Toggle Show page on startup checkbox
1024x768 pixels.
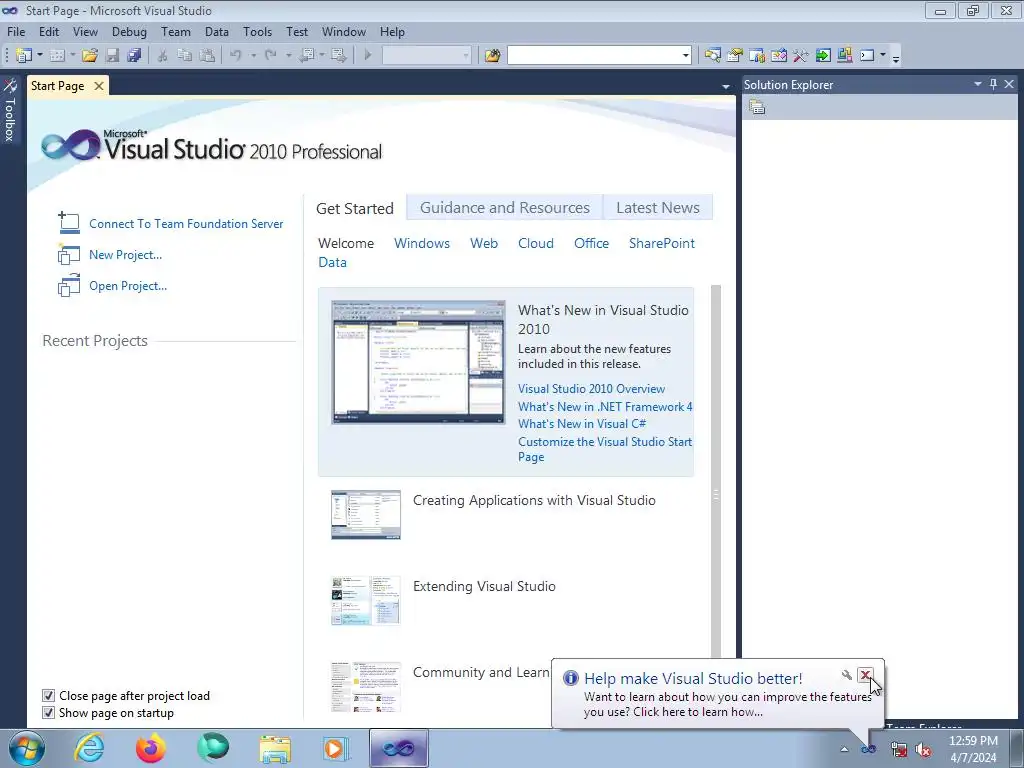point(48,712)
